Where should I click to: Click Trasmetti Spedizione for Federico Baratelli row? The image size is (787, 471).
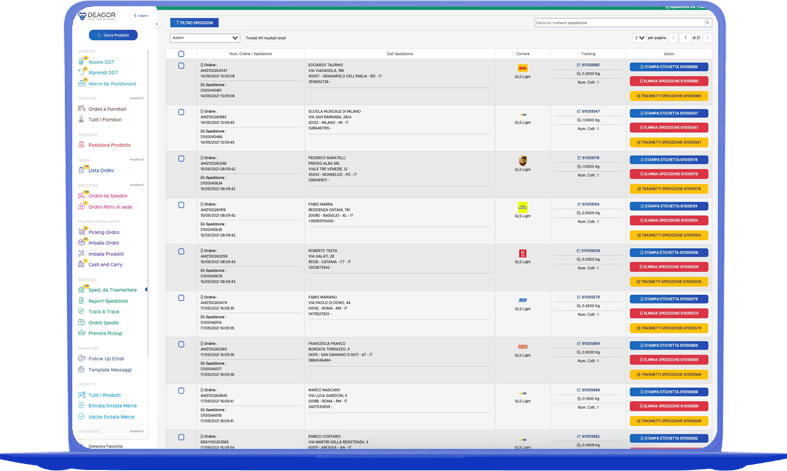click(669, 189)
